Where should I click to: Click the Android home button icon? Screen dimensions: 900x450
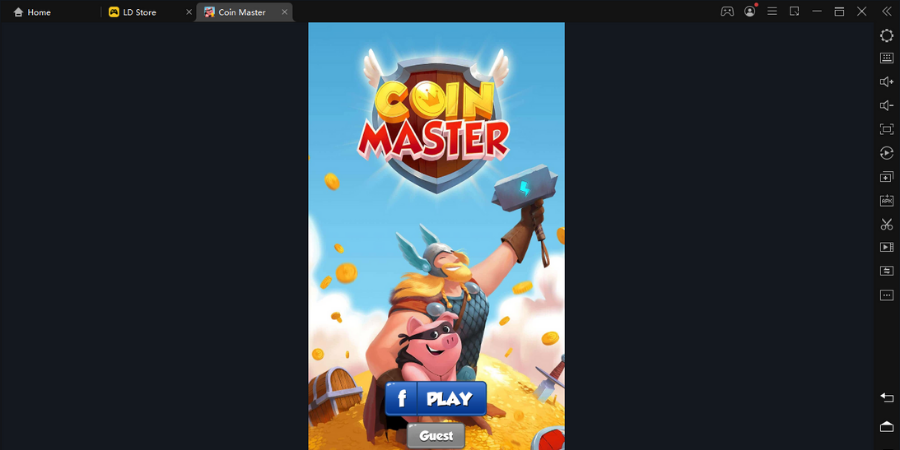[x=886, y=426]
